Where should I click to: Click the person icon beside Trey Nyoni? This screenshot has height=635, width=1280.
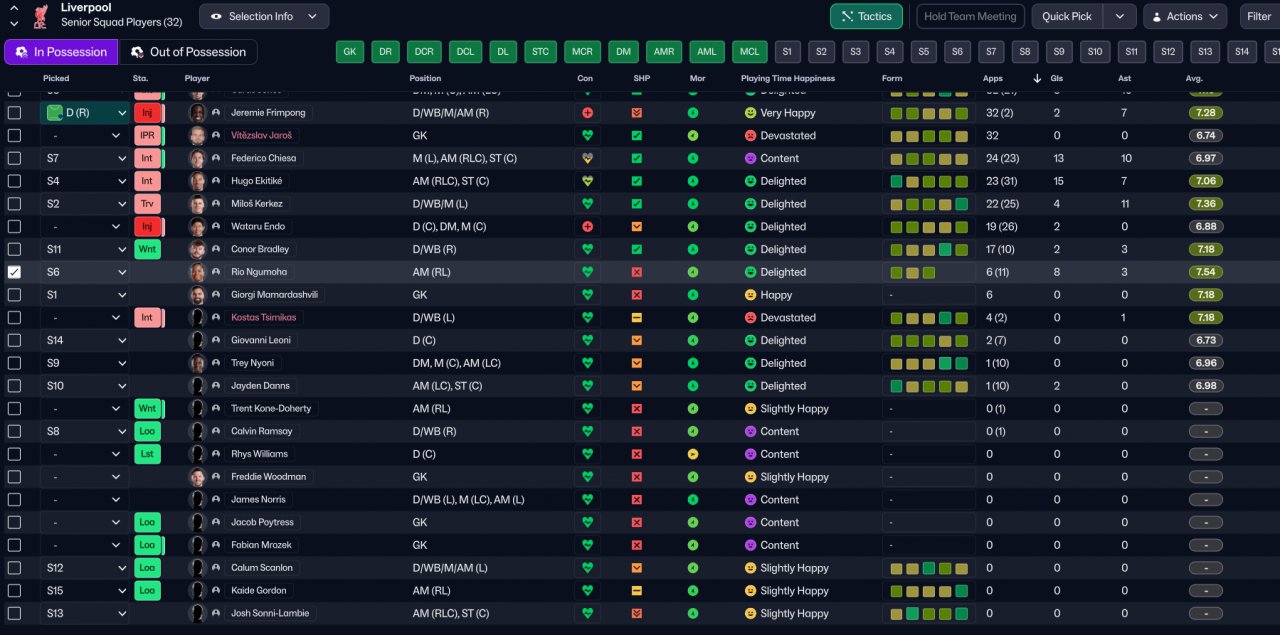[216, 363]
